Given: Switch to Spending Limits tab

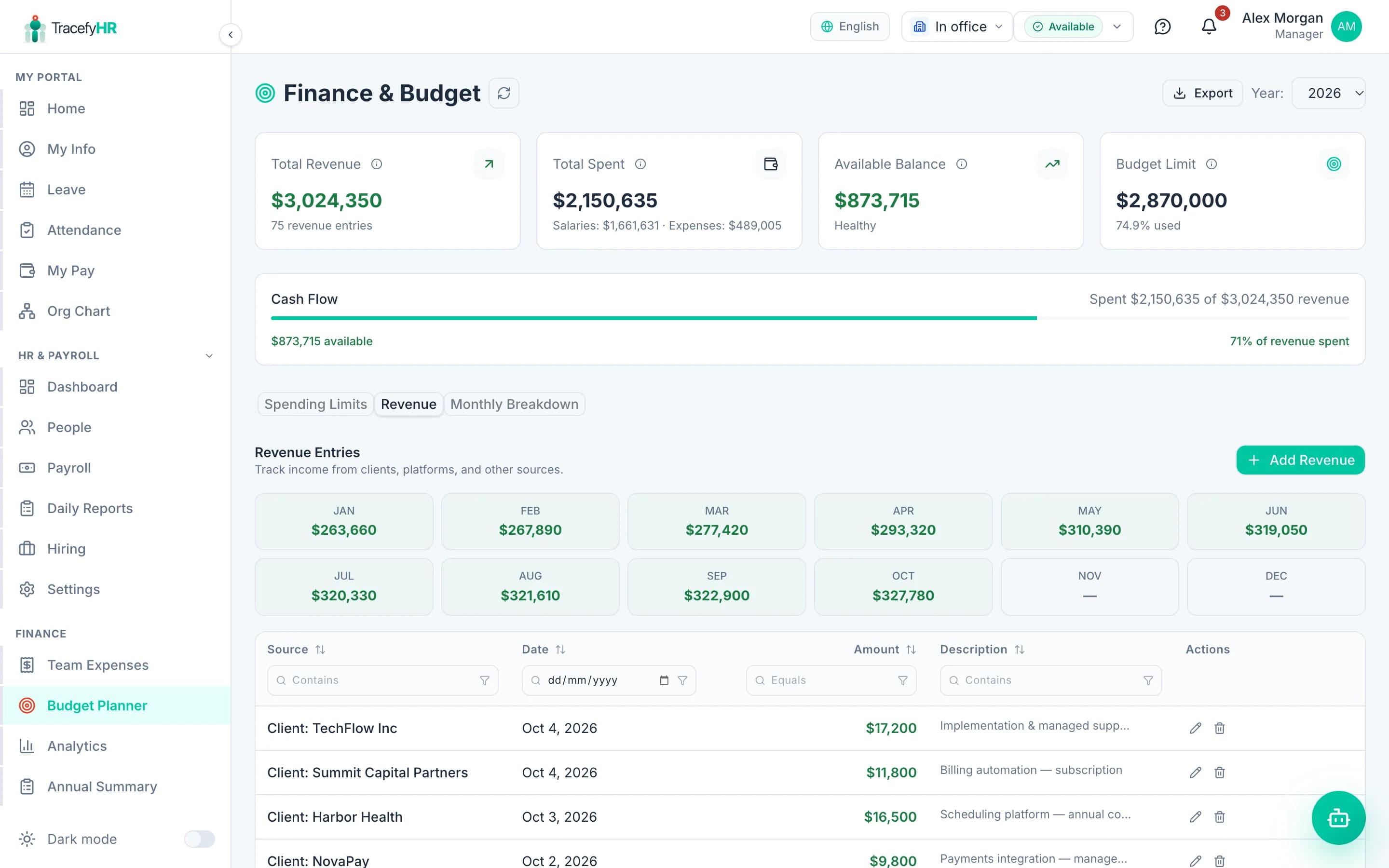Looking at the screenshot, I should [x=316, y=404].
